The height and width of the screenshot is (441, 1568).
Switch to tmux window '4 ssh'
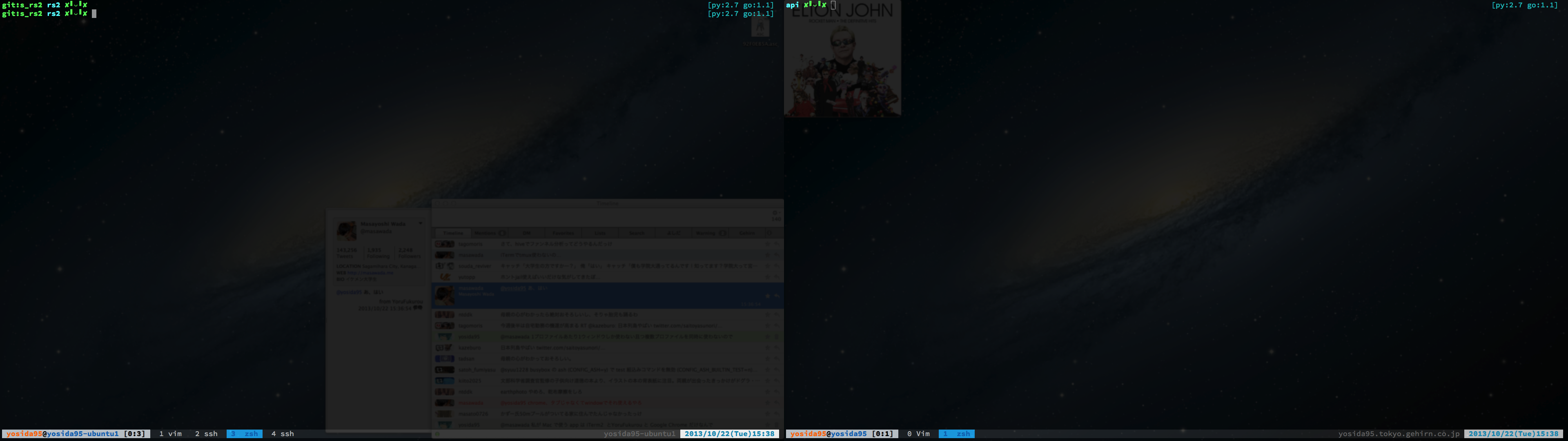click(283, 434)
